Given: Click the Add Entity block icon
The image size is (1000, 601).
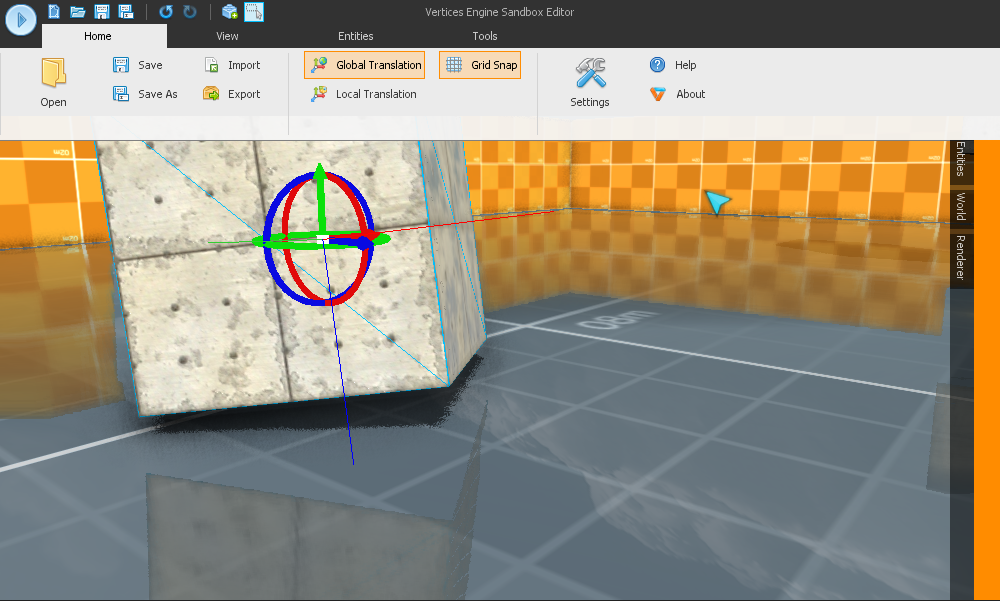Looking at the screenshot, I should (230, 12).
